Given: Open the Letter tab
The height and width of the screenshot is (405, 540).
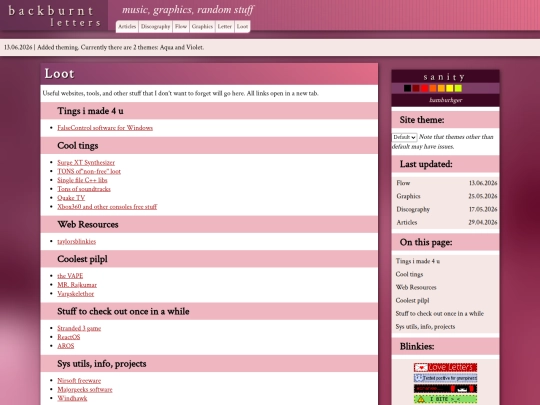Looking at the screenshot, I should [x=225, y=27].
